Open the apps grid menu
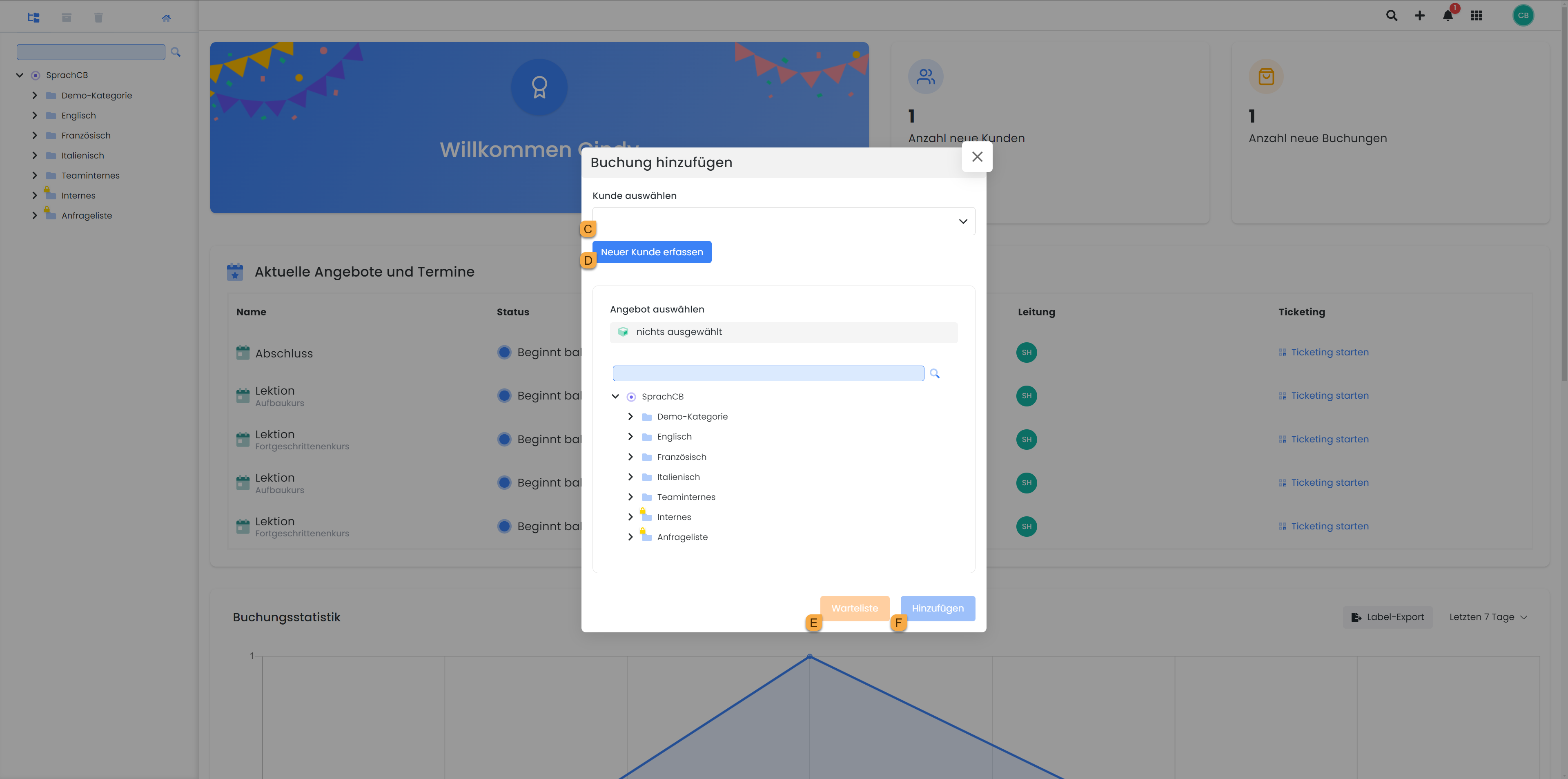 click(1477, 16)
